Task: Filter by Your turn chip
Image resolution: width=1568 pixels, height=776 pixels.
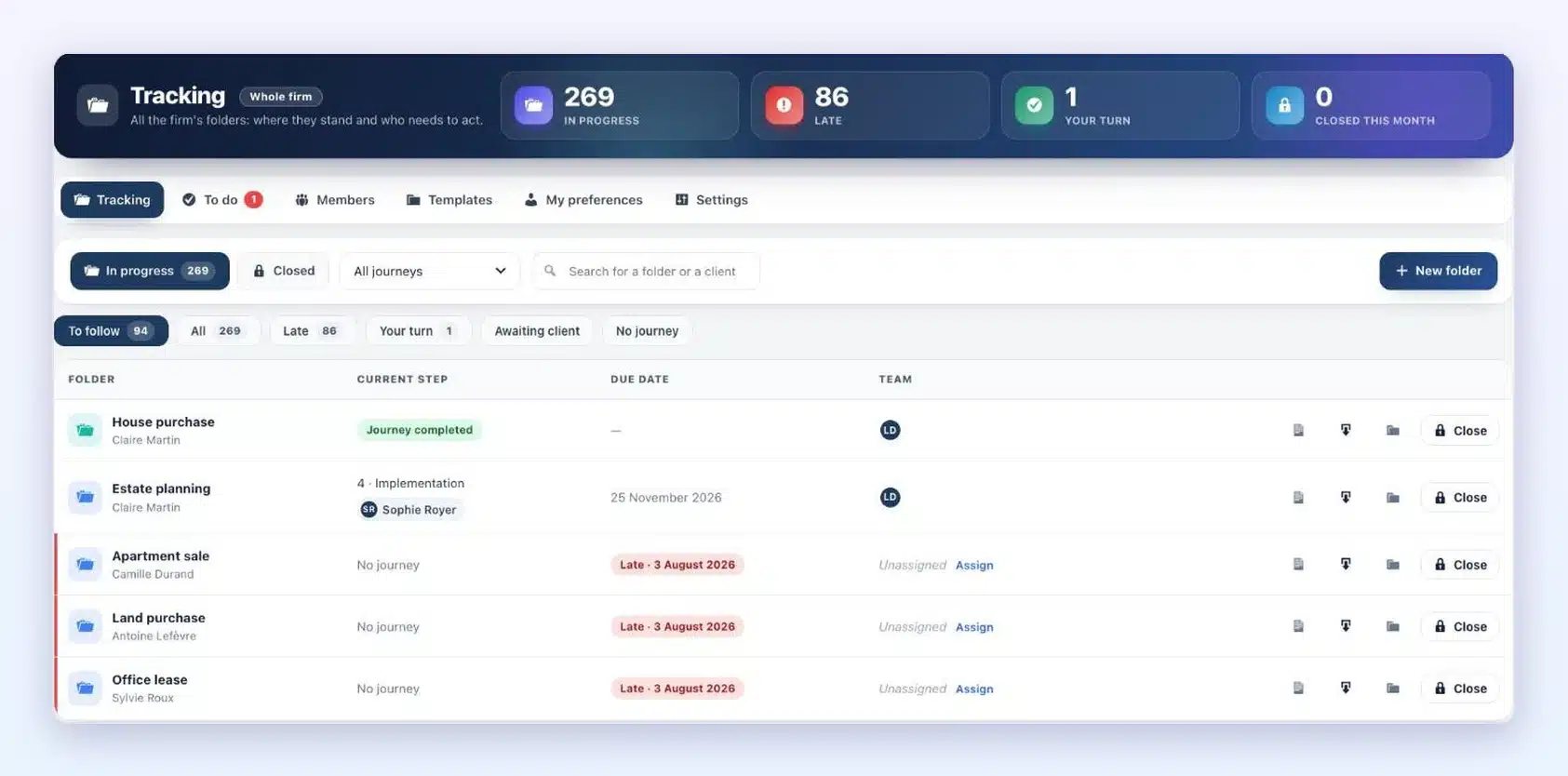Action: tap(418, 330)
